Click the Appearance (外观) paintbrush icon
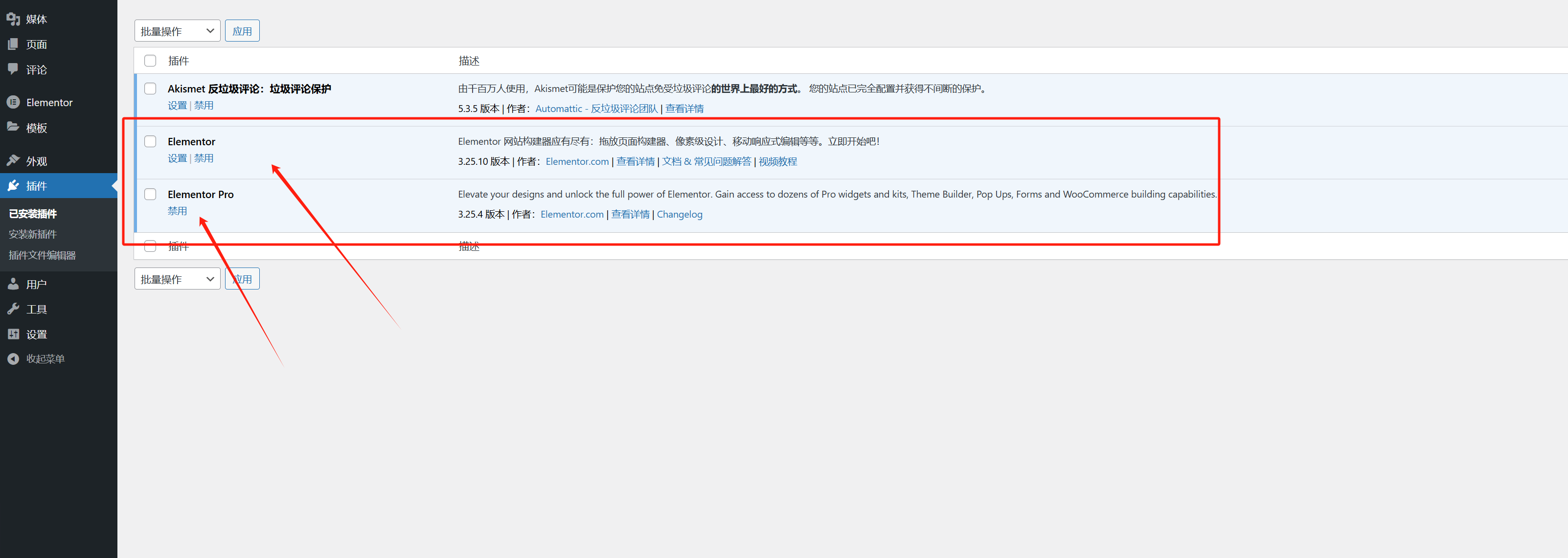This screenshot has width=1568, height=558. (13, 160)
